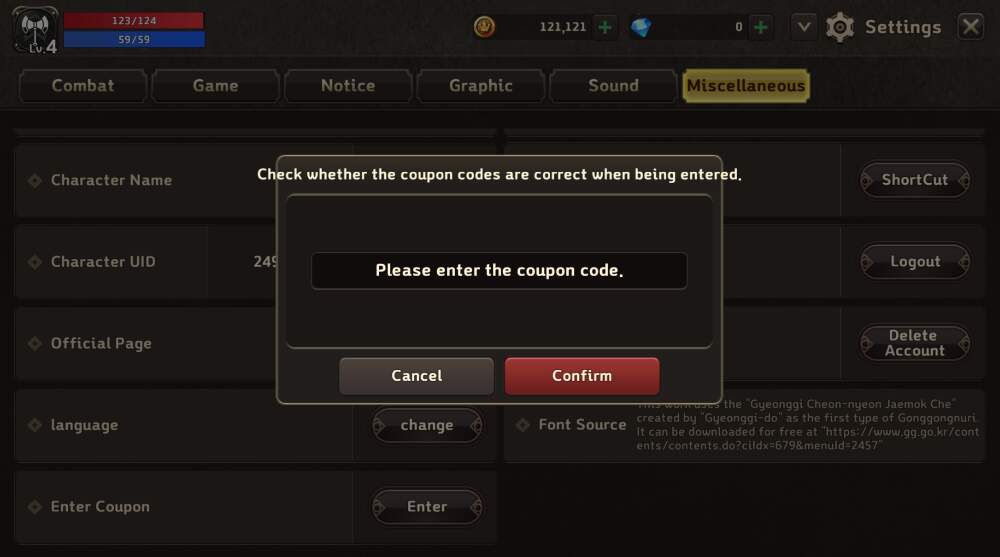
Task: Add gems with the green plus
Action: click(x=760, y=27)
